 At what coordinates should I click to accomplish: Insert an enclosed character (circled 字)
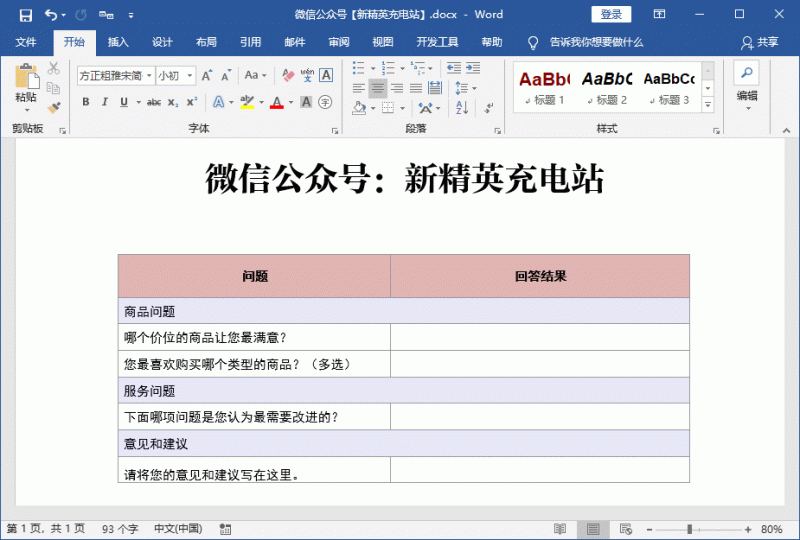pos(325,102)
